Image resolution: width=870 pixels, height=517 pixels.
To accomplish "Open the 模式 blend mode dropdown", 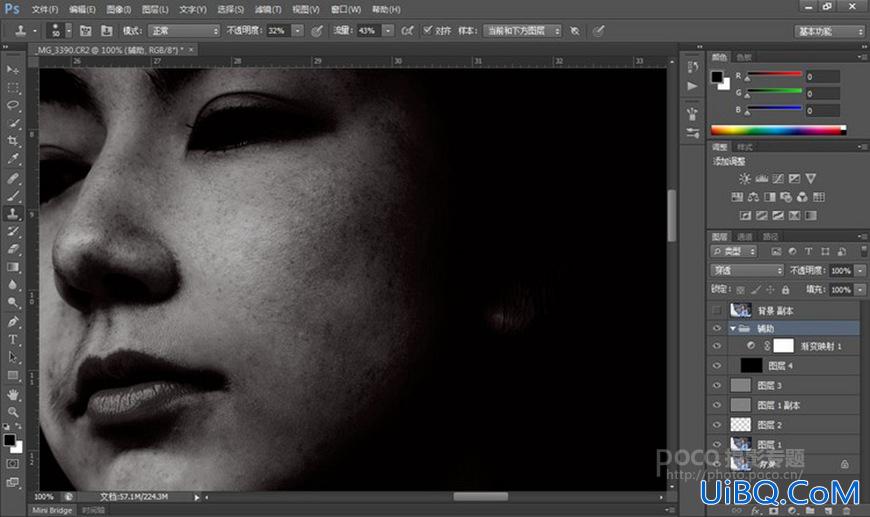I will (x=184, y=31).
